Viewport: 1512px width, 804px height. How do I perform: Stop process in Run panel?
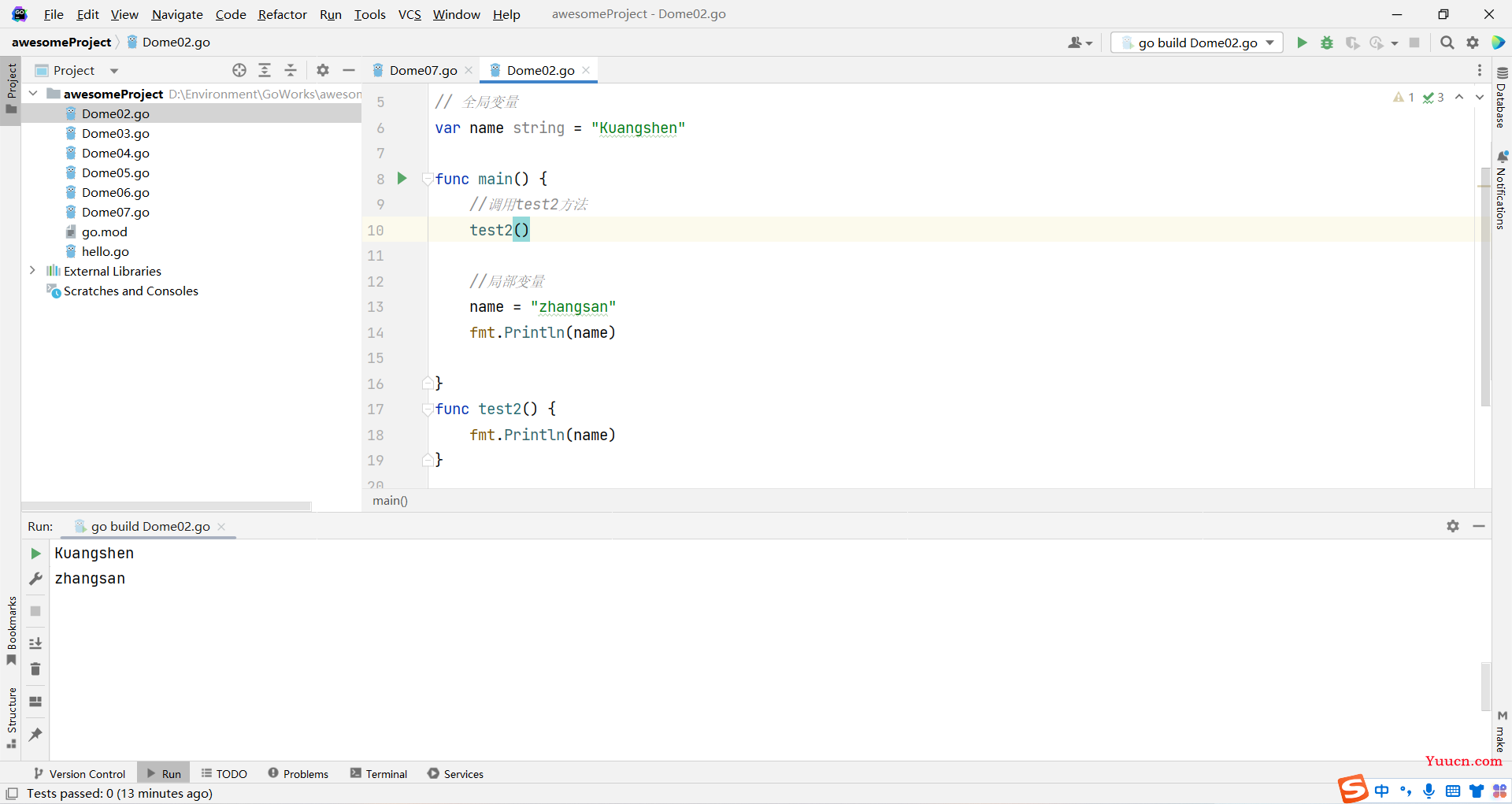click(x=35, y=611)
